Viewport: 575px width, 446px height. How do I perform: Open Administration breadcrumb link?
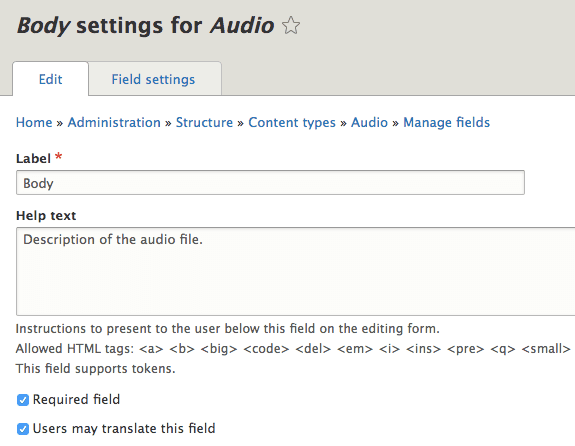point(114,122)
